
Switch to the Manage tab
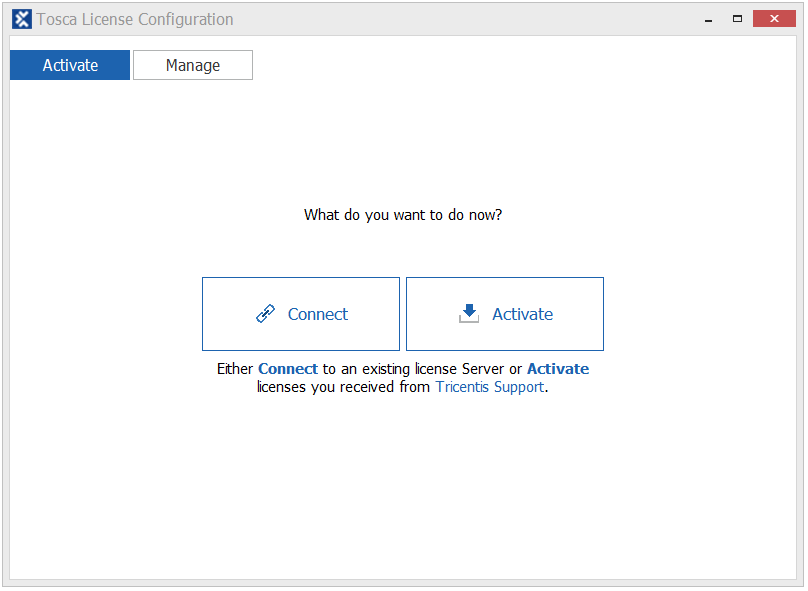pyautogui.click(x=193, y=65)
